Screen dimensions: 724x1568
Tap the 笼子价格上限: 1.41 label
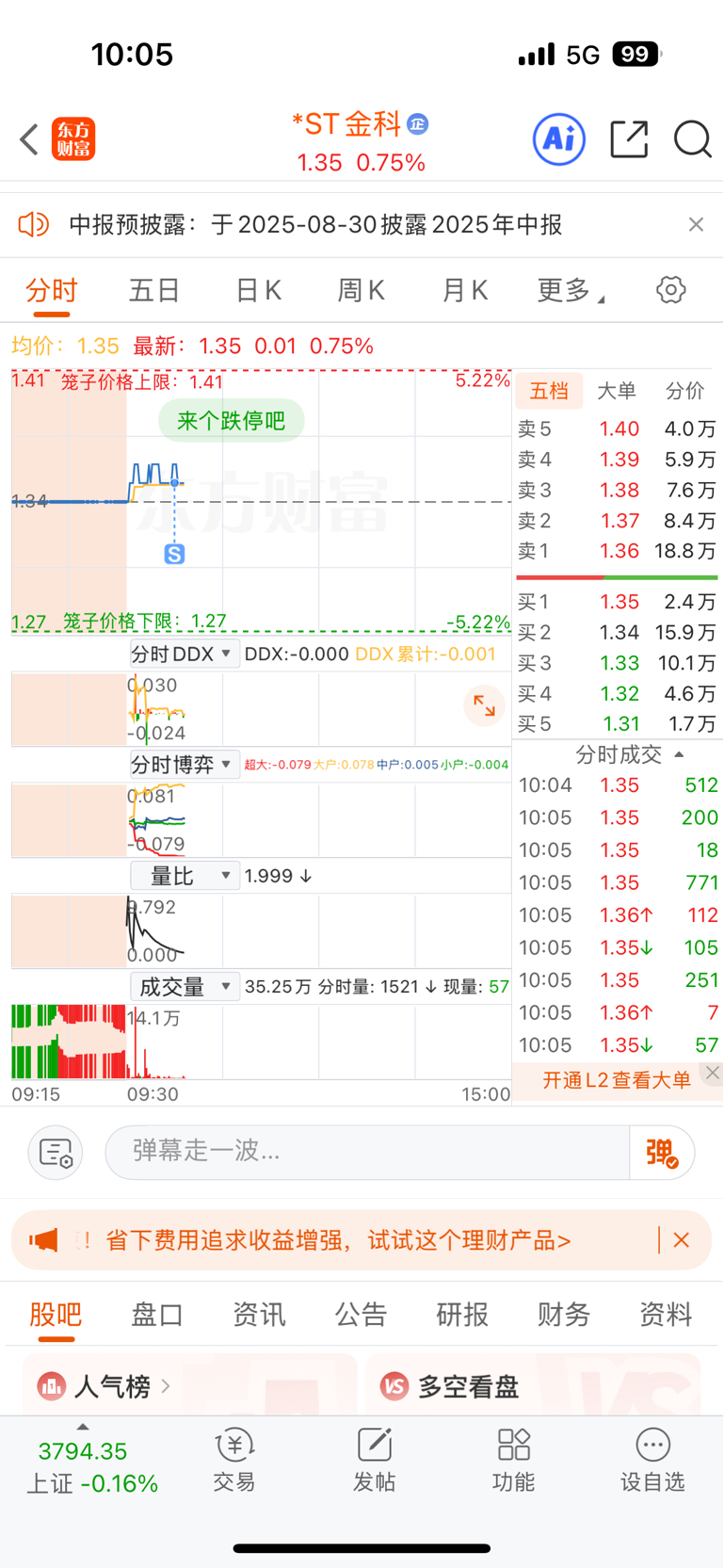(x=142, y=382)
